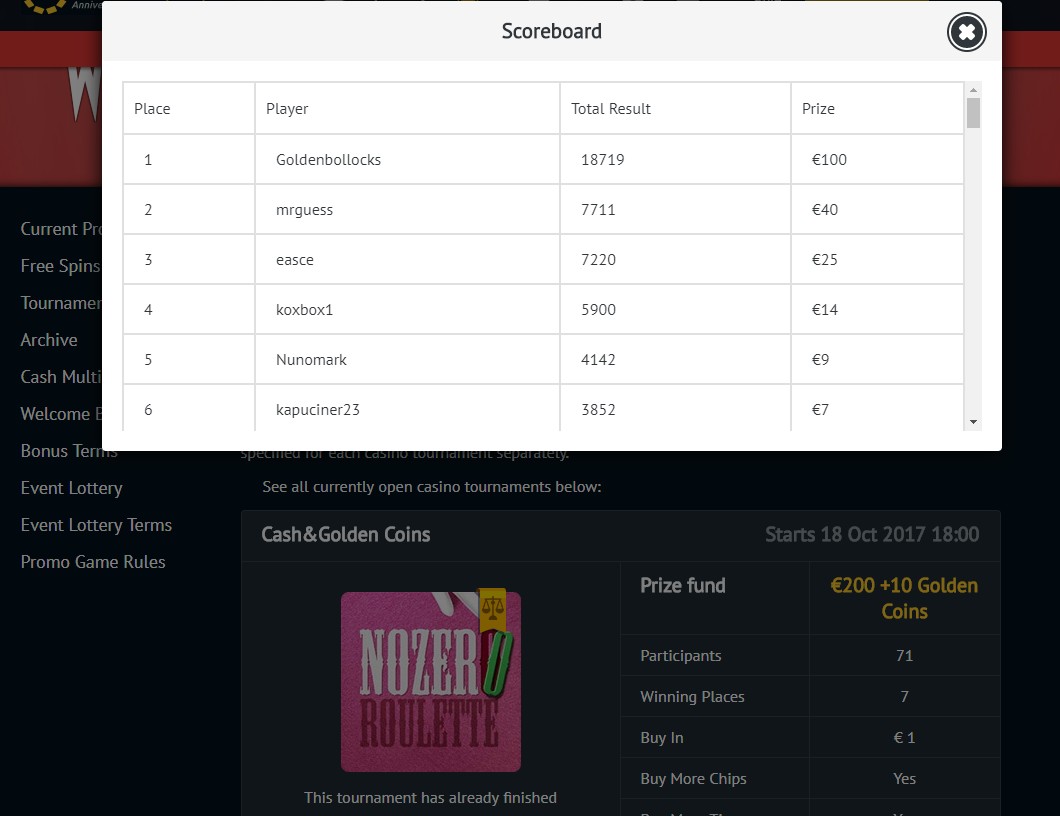Click the mrguess player row
Viewport: 1060px width, 816px height.
304,210
